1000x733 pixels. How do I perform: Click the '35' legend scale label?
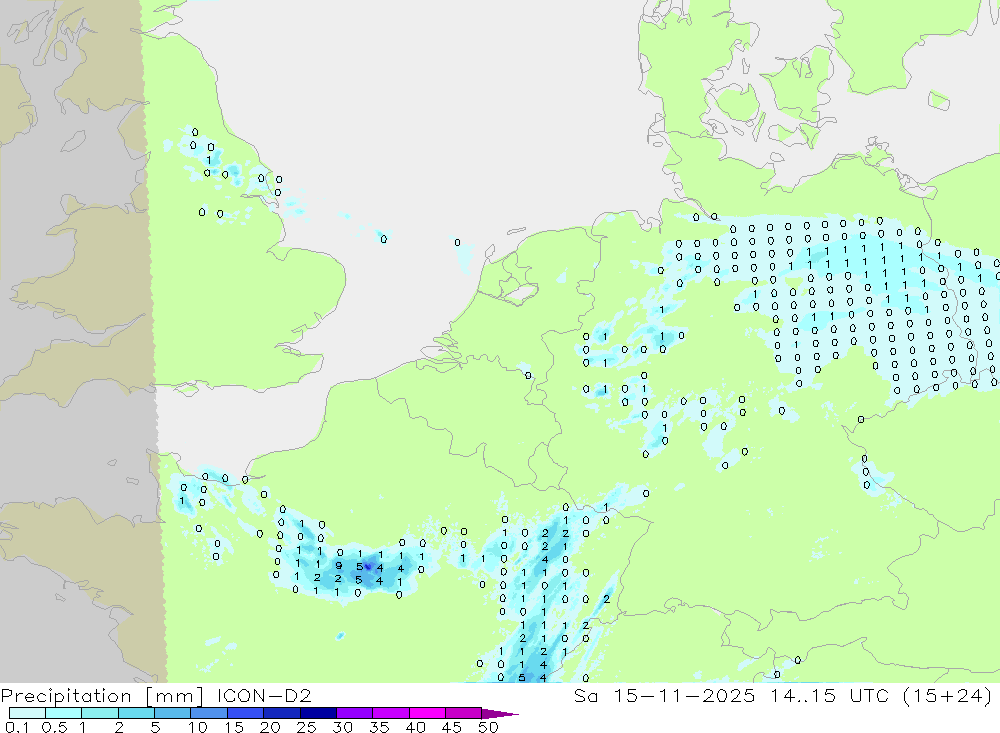(x=379, y=727)
